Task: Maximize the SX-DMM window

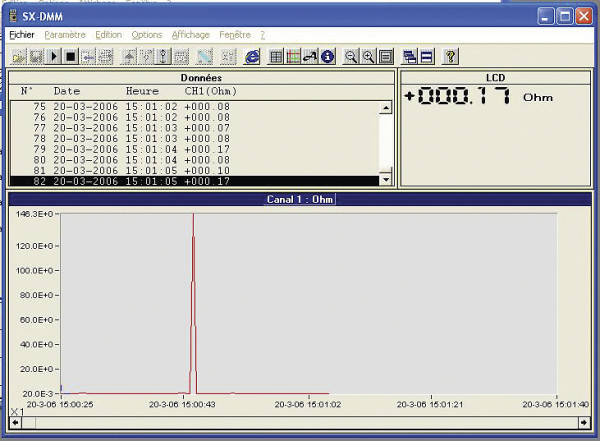Action: click(564, 16)
